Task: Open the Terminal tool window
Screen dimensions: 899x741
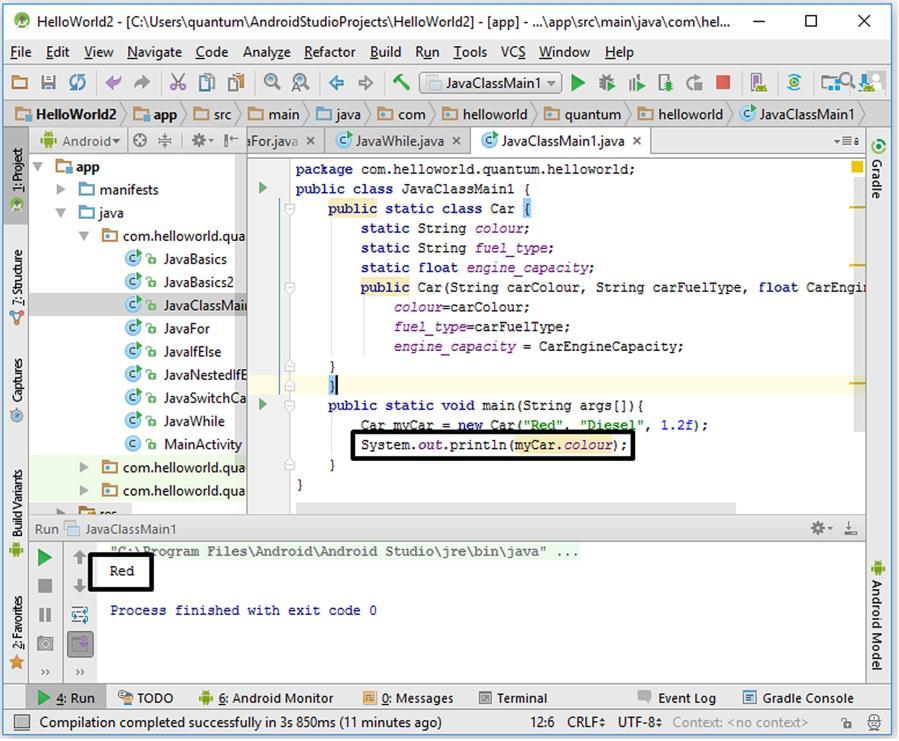Action: pos(513,698)
